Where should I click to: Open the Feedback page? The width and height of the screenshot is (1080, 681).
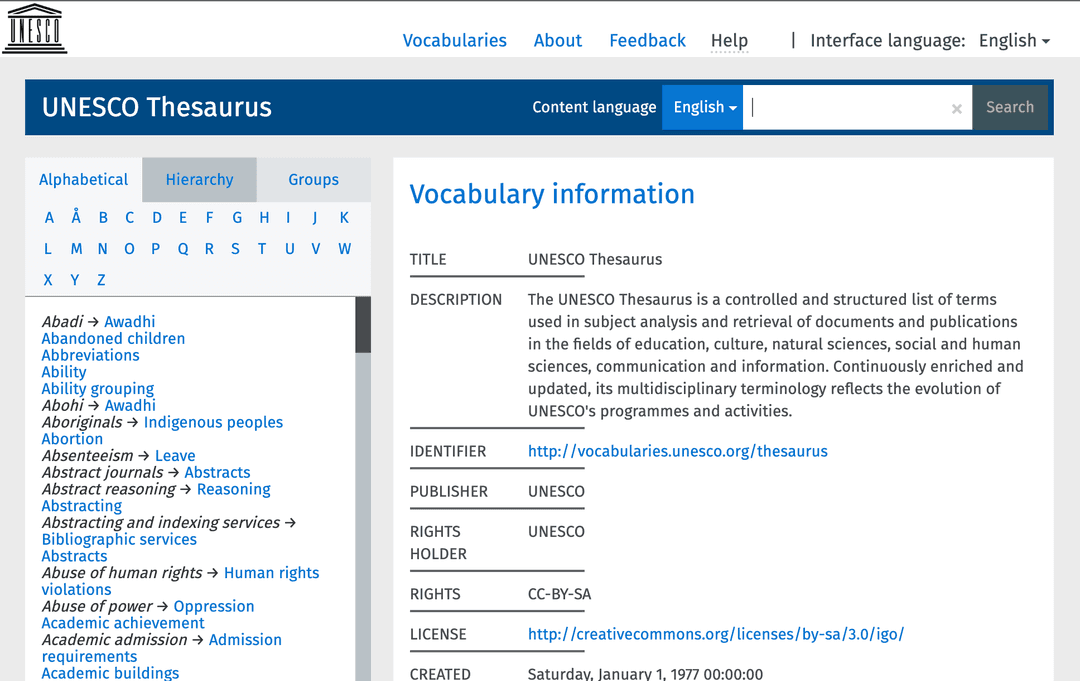click(647, 41)
